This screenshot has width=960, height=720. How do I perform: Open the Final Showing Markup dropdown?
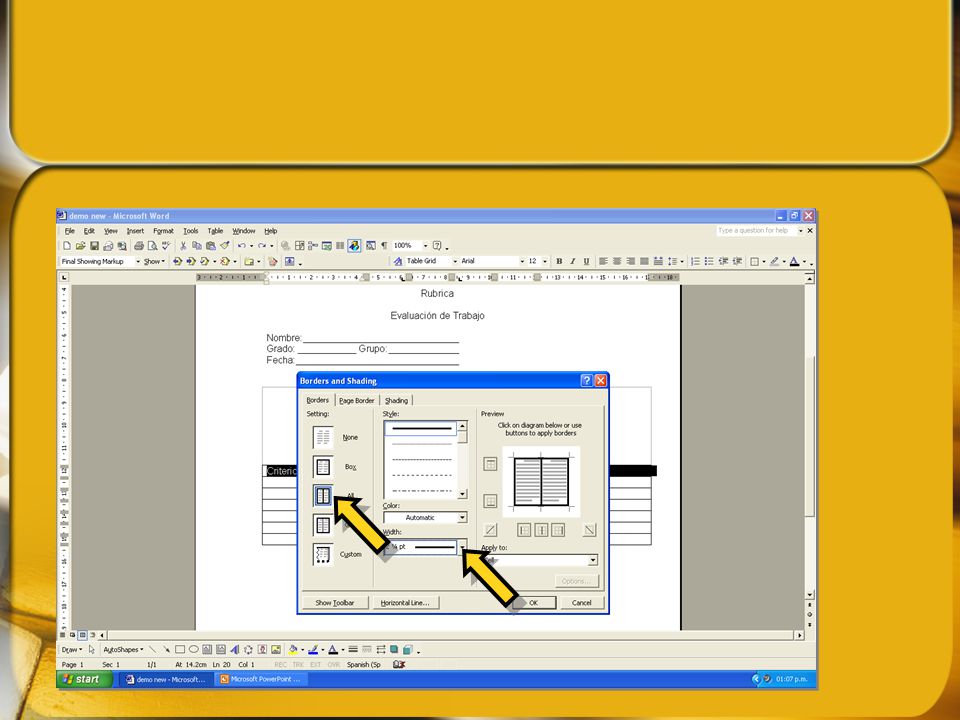point(138,261)
